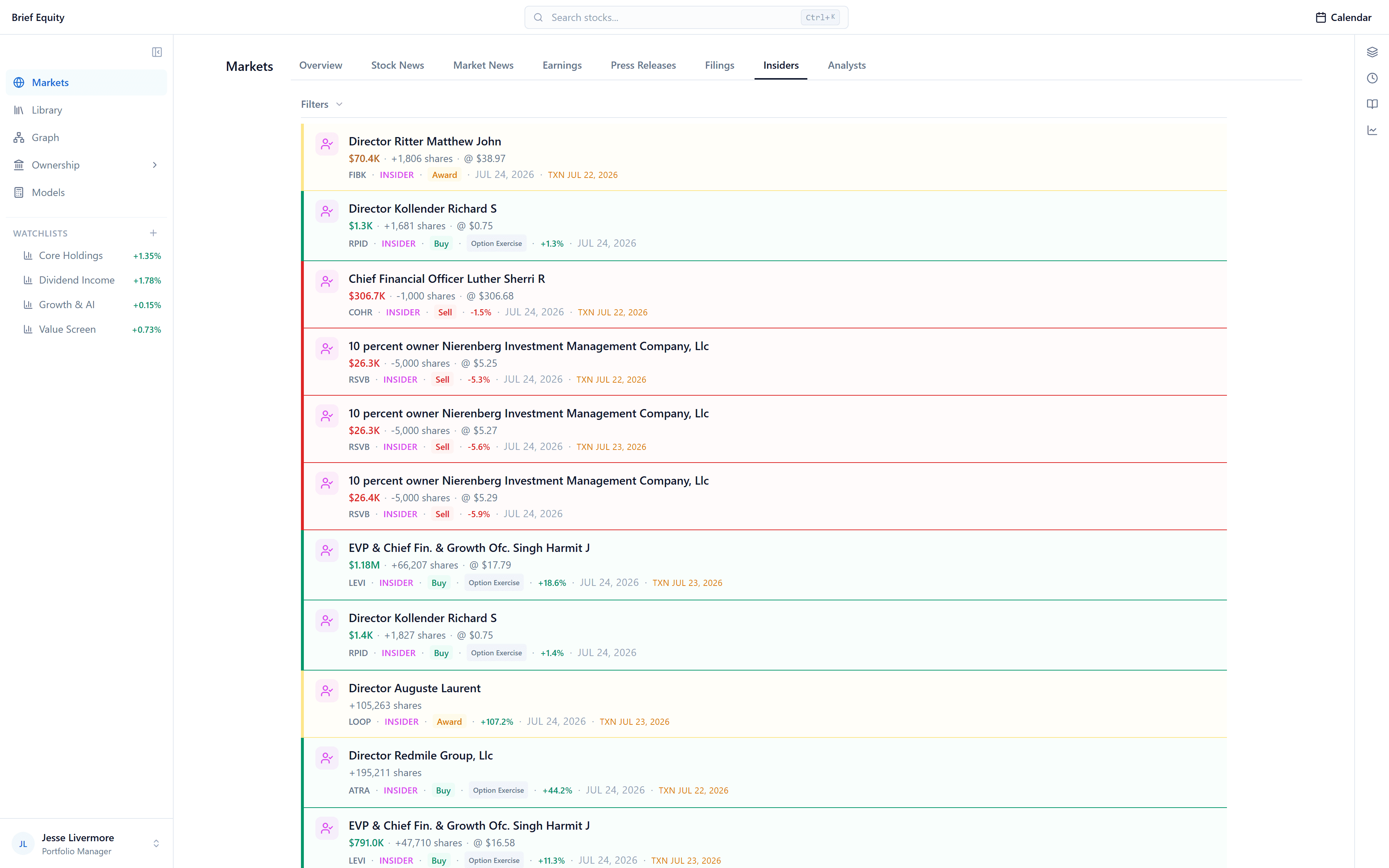Screen dimensions: 1389x868
Task: Click the Graph network icon in sidebar
Action: pos(19,138)
